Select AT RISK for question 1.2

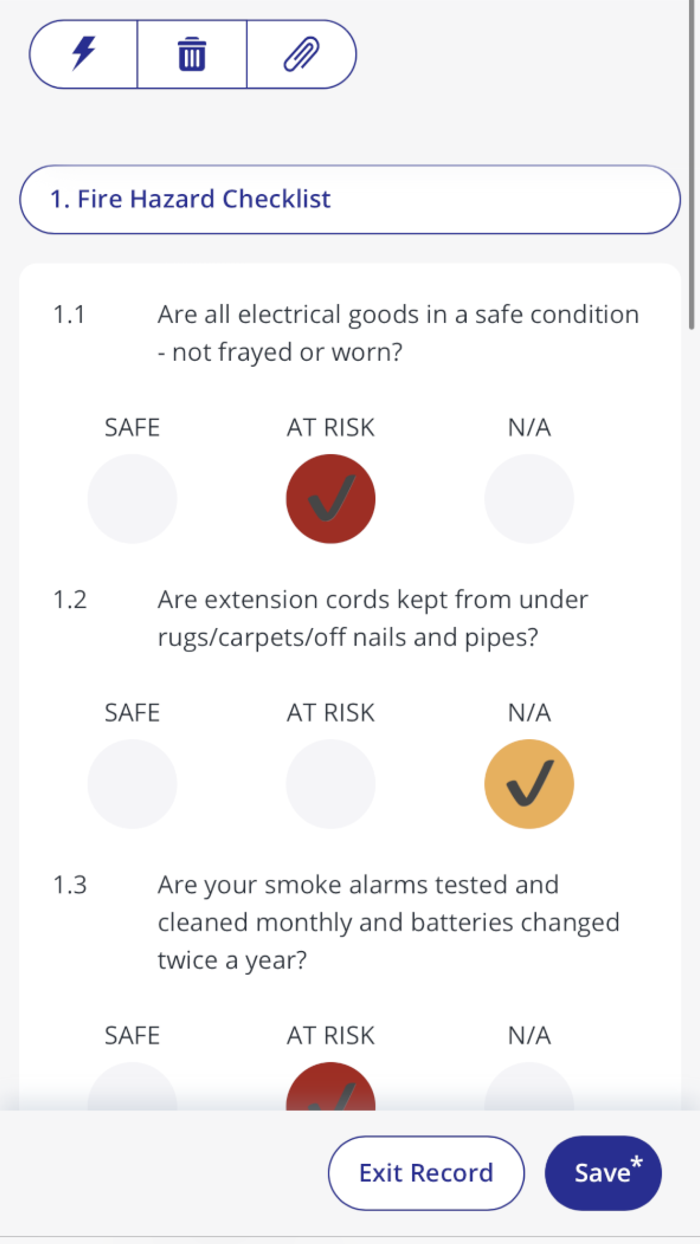click(330, 783)
